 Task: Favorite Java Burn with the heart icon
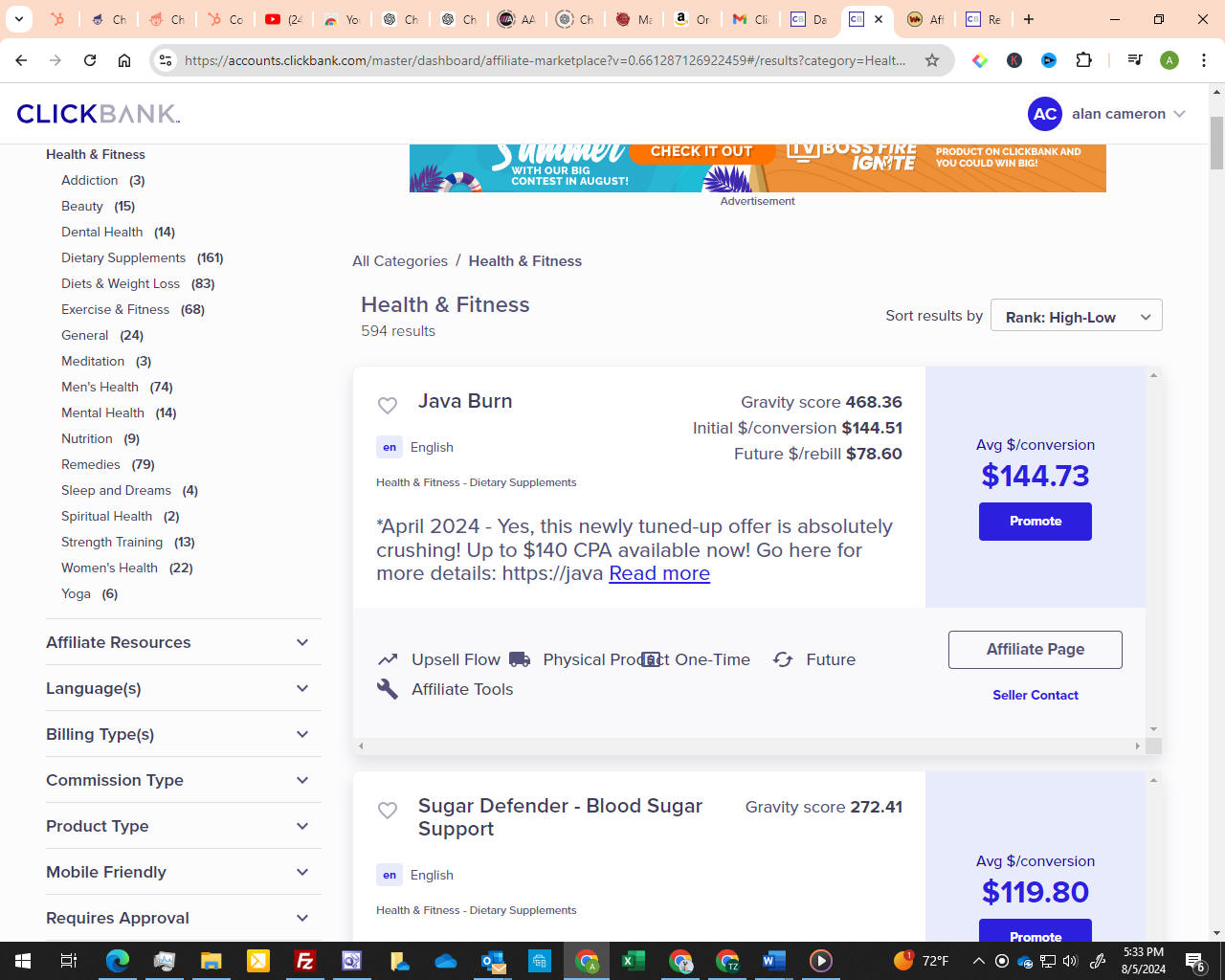388,406
